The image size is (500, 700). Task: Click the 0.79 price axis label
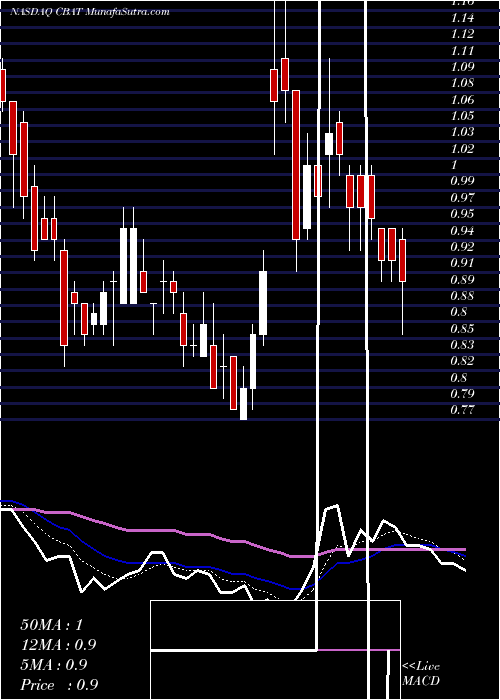coord(462,394)
